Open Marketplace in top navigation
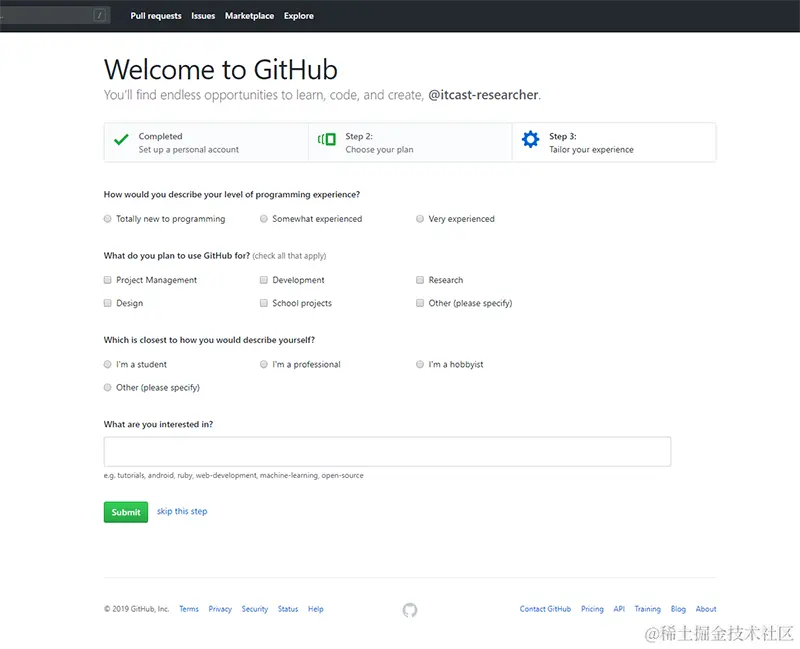 (249, 16)
